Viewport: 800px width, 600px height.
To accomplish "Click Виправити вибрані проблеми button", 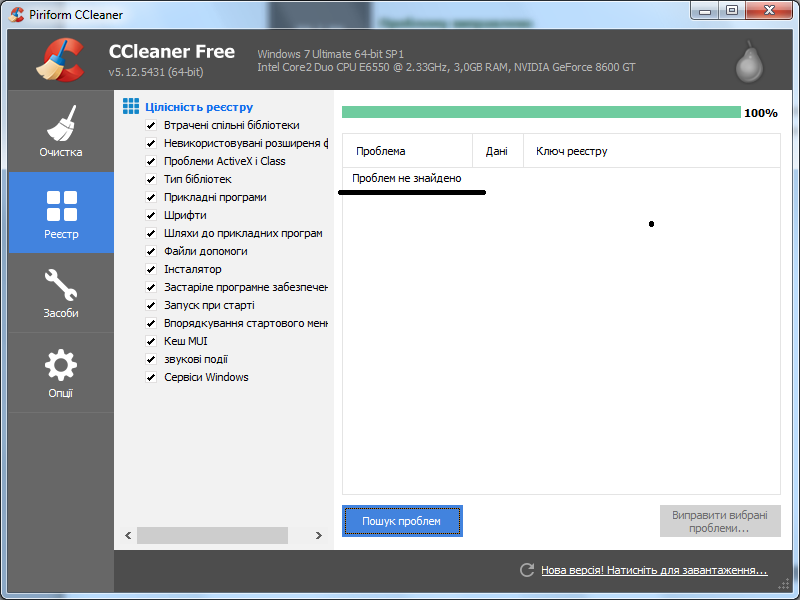I will 720,521.
